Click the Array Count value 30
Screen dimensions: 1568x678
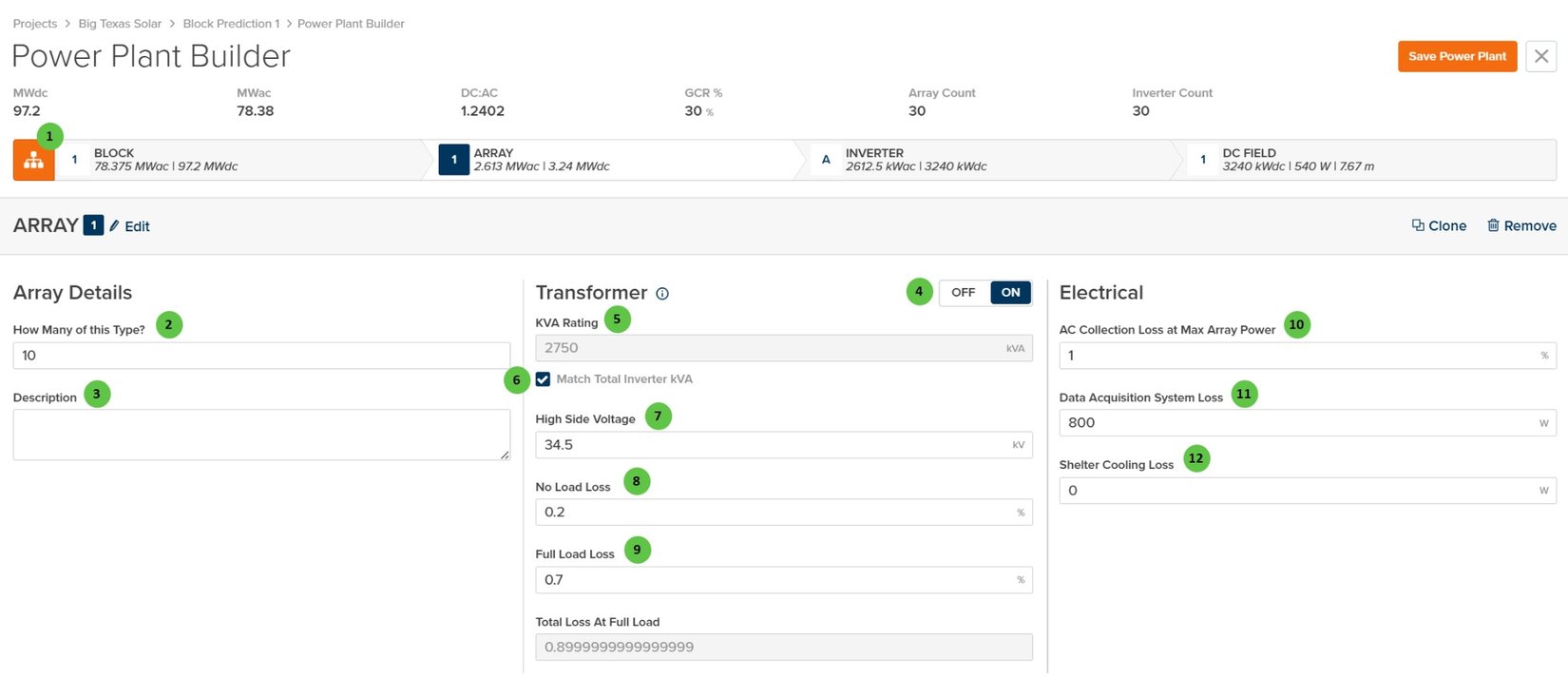click(917, 111)
